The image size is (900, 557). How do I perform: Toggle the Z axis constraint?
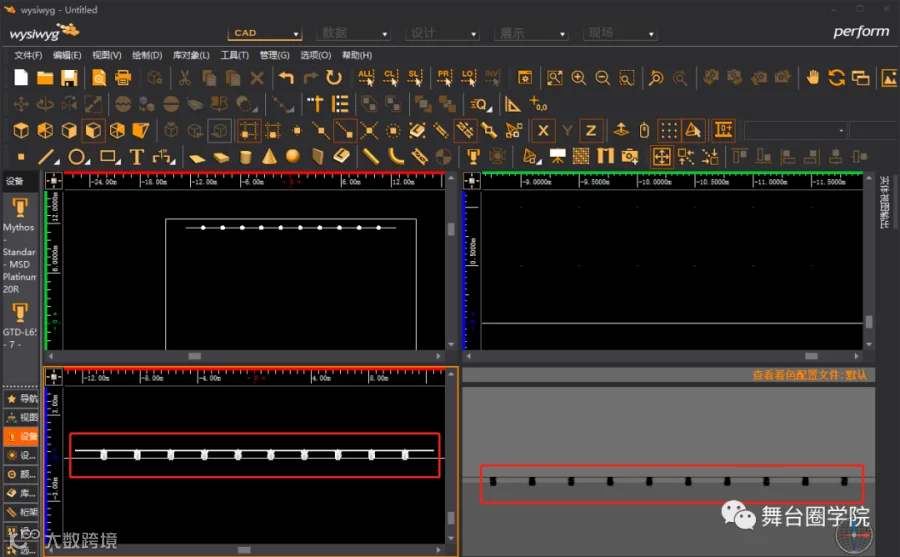pos(591,130)
